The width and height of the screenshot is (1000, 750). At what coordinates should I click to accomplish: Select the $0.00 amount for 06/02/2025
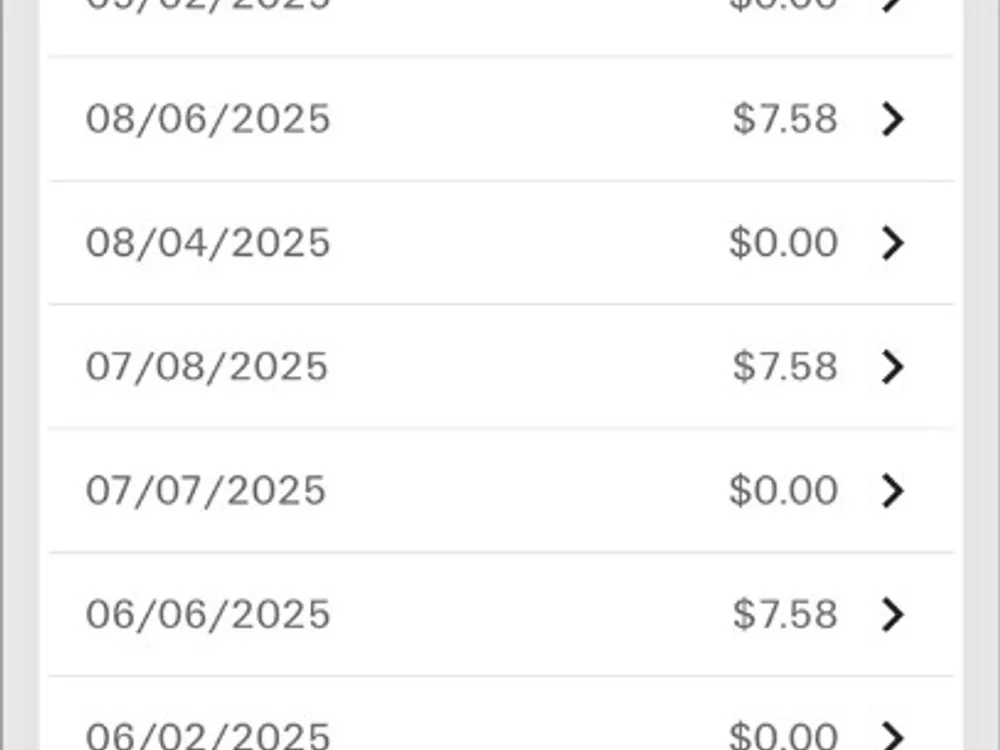click(783, 736)
